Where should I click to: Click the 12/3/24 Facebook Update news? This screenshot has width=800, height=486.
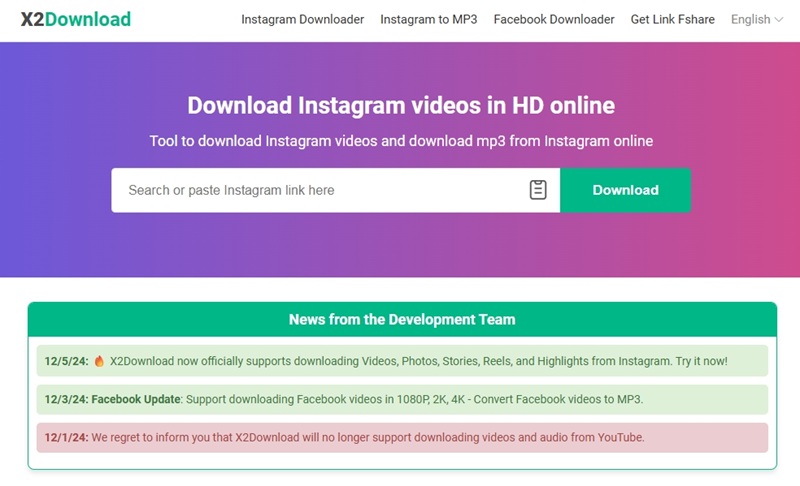[402, 399]
